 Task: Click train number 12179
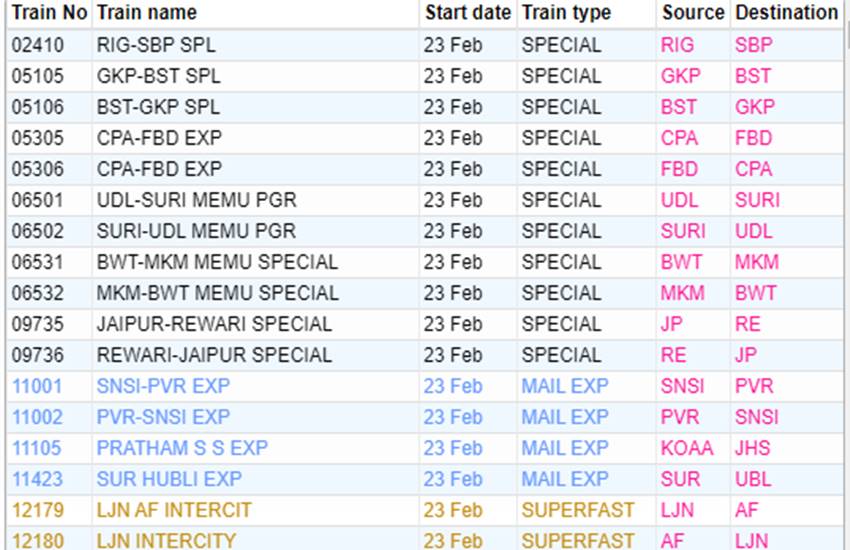[38, 510]
